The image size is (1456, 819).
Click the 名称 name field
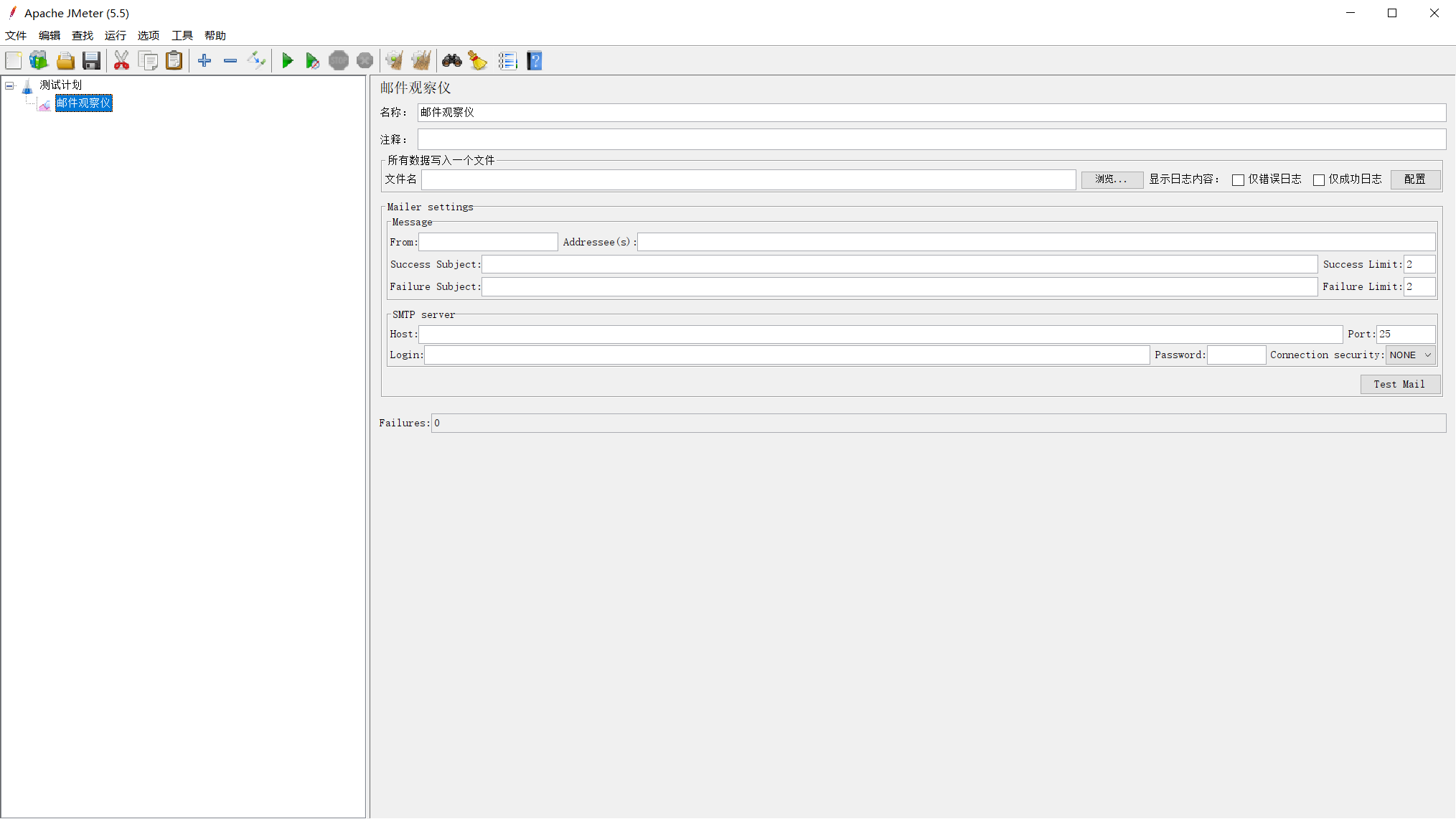click(931, 113)
